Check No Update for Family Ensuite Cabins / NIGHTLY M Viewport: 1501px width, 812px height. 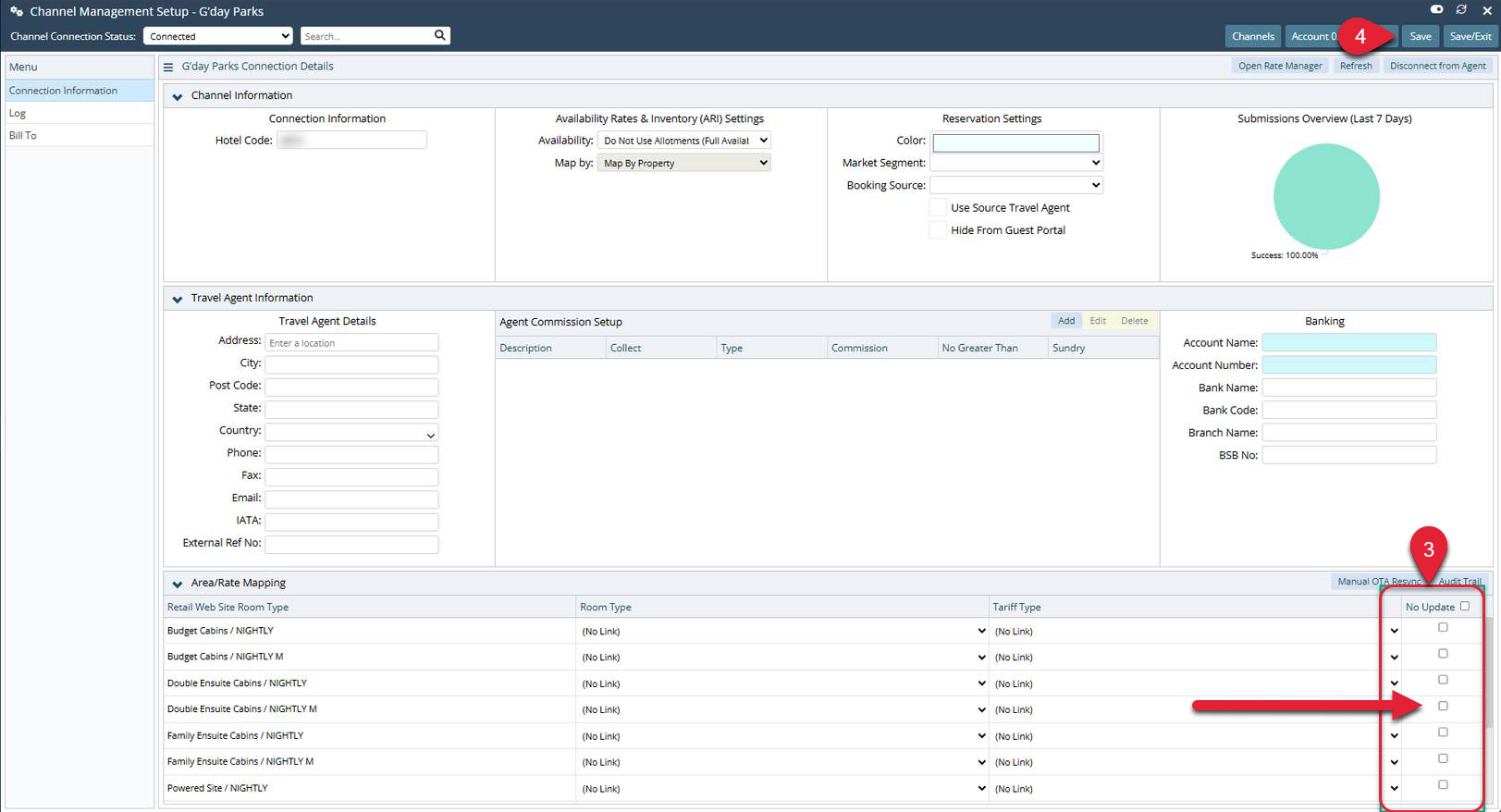(x=1443, y=758)
